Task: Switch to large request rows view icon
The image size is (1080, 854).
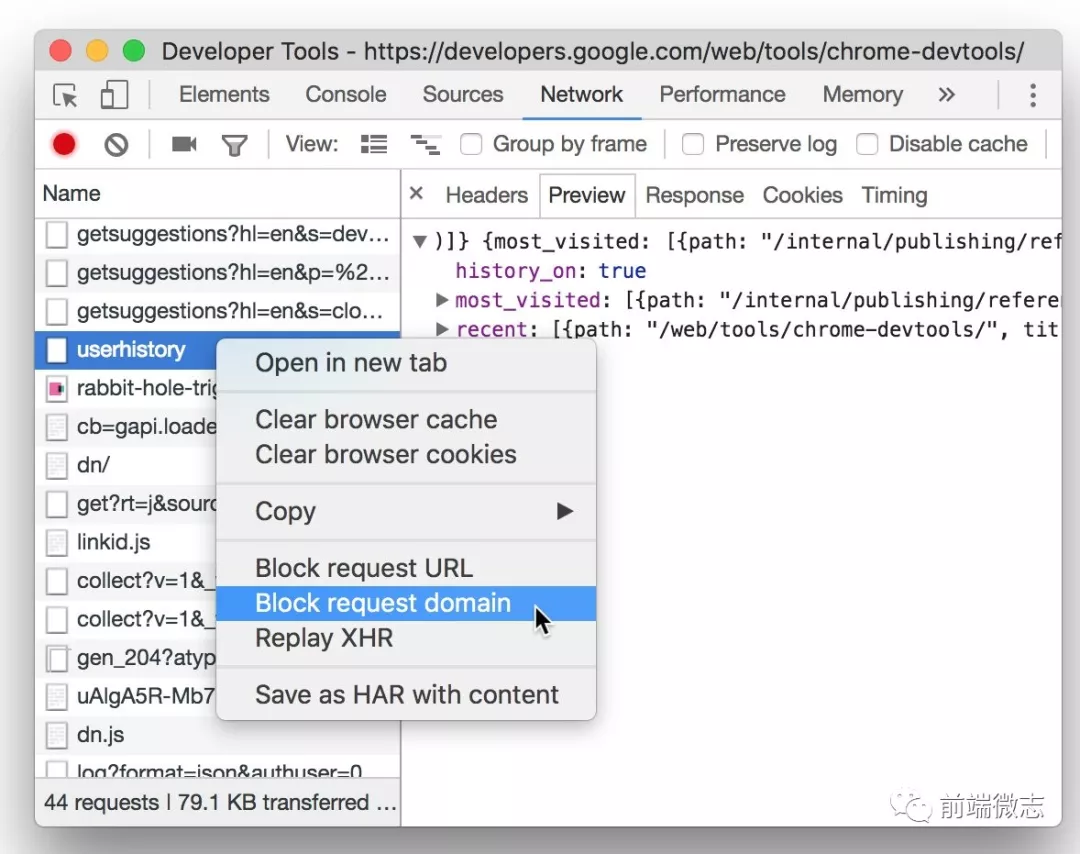Action: coord(374,144)
